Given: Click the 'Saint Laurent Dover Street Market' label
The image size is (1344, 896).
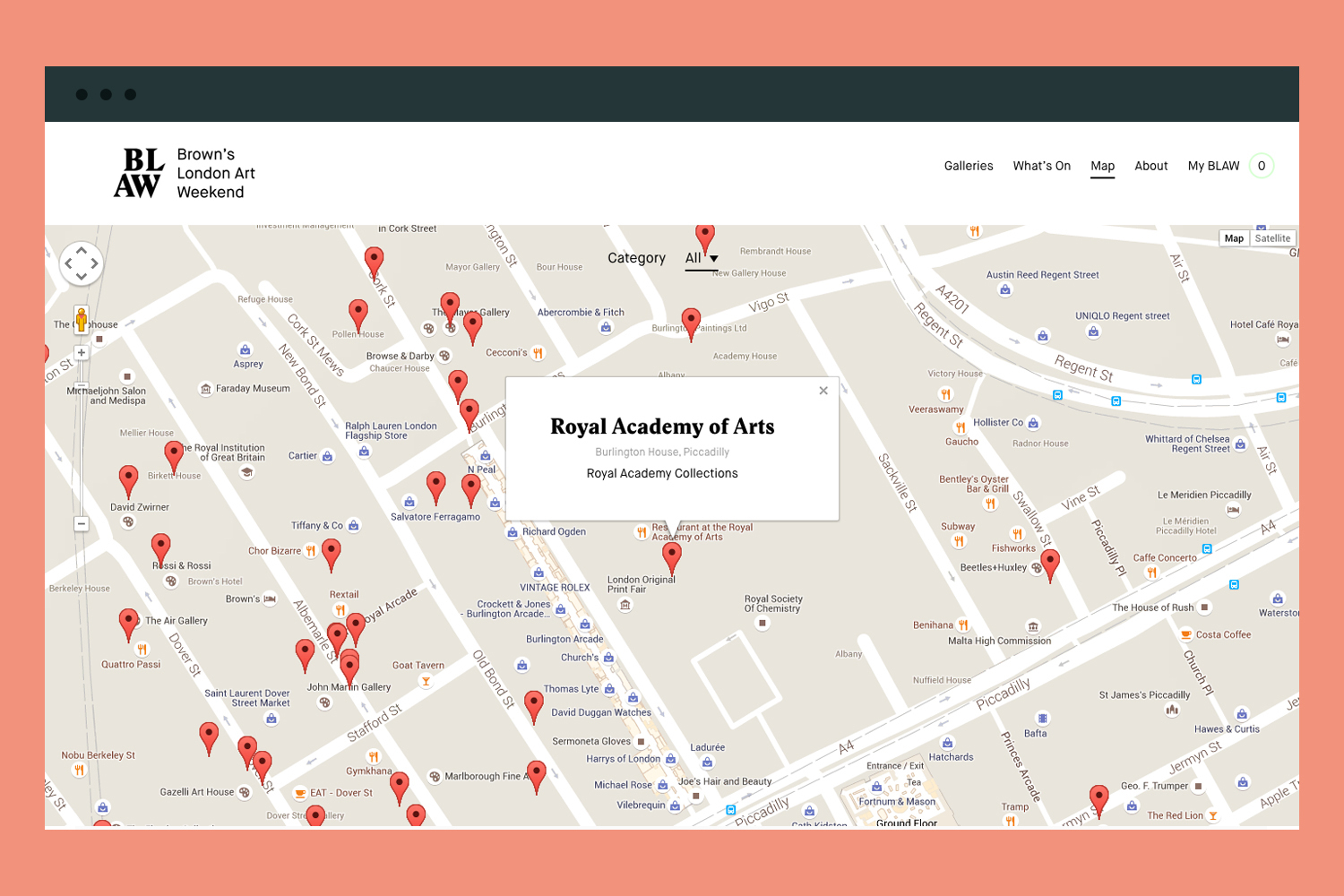Looking at the screenshot, I should [247, 698].
